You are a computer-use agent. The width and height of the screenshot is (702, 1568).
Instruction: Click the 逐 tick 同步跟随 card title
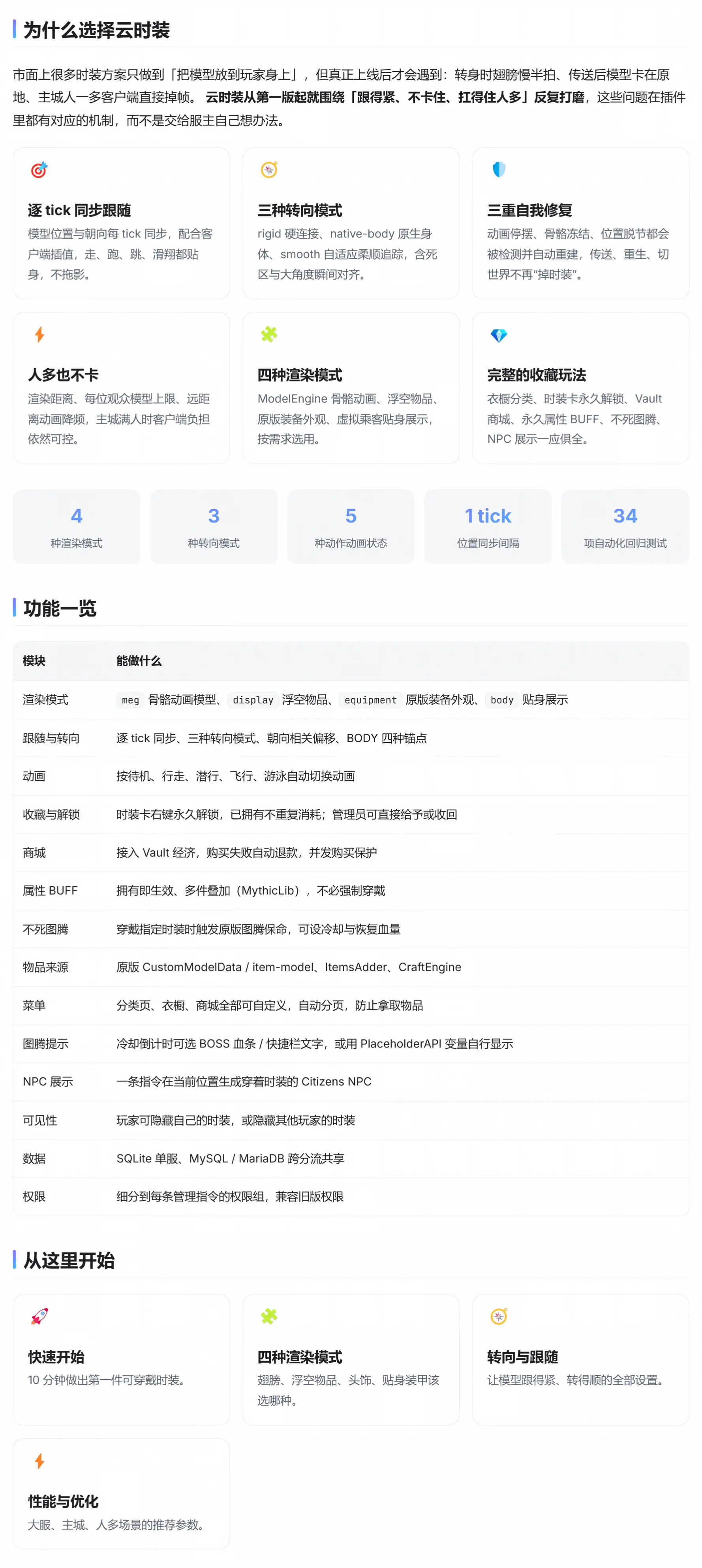pos(80,210)
